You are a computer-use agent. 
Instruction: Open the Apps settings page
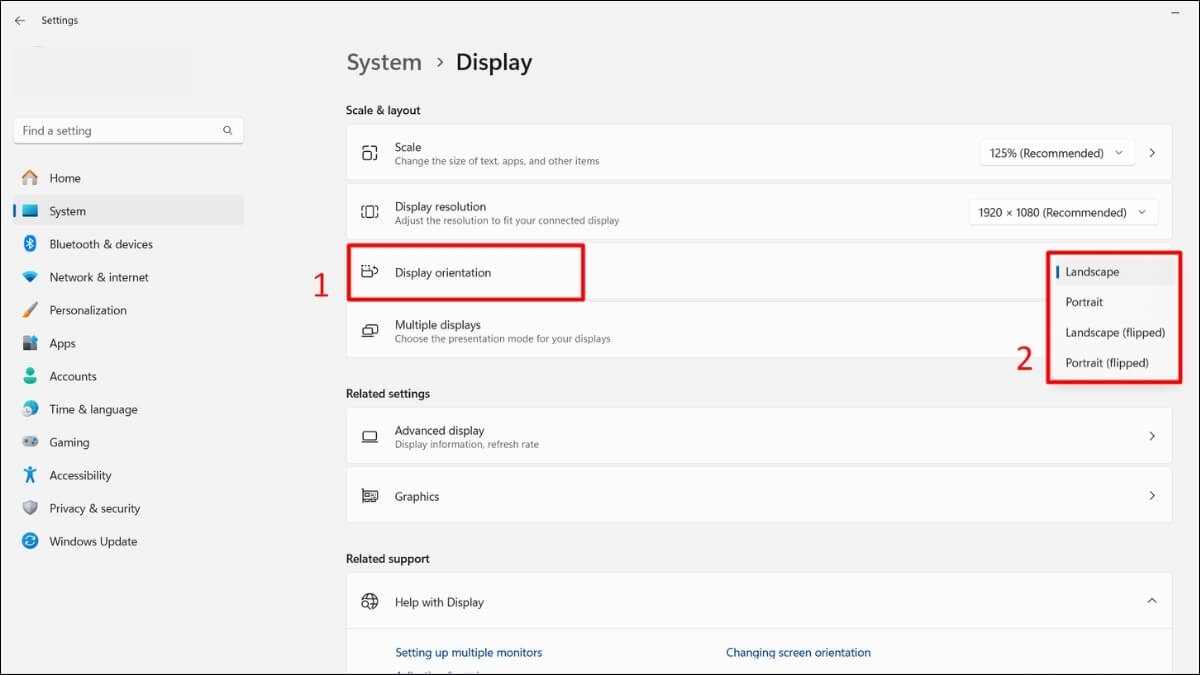point(129,343)
